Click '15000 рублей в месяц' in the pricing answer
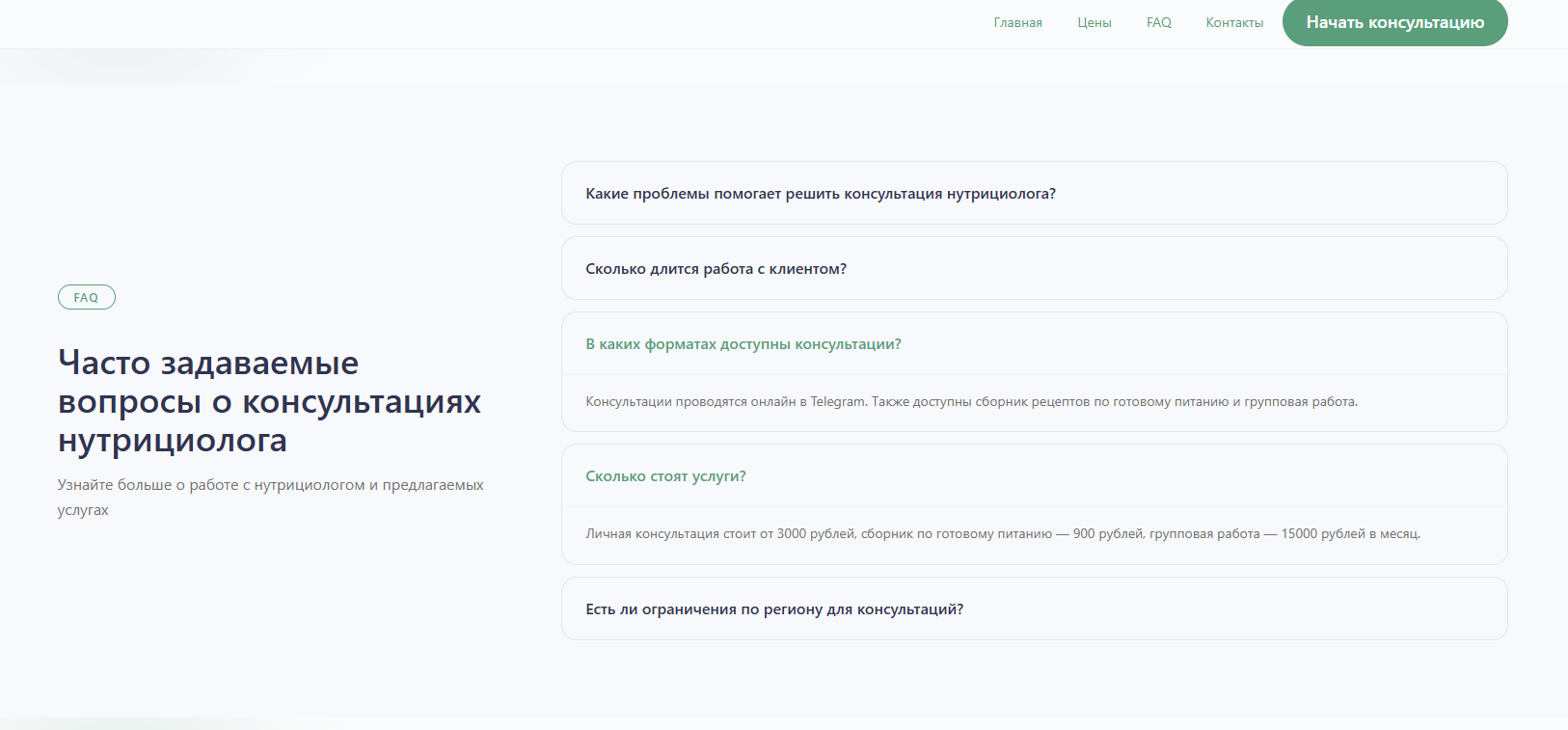The image size is (1568, 730). (x=1349, y=534)
